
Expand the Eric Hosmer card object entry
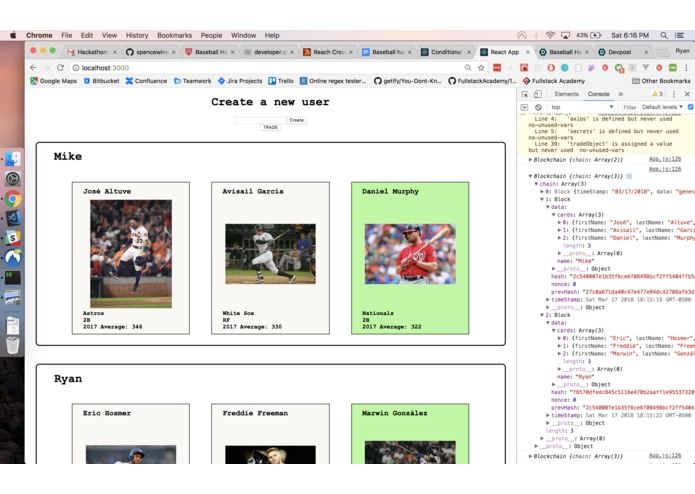(x=559, y=338)
